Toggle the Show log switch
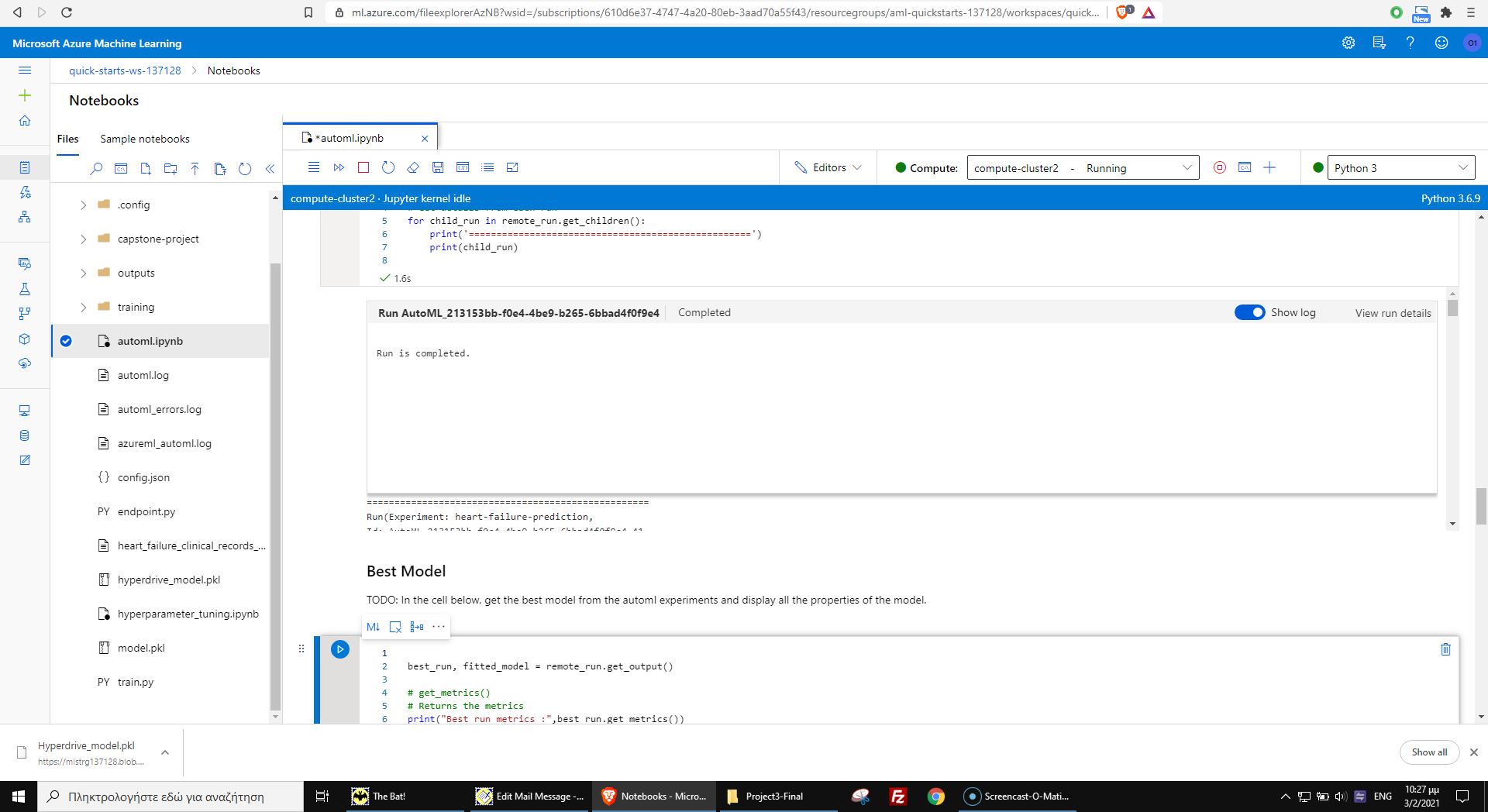The width and height of the screenshot is (1488, 812). click(x=1249, y=312)
